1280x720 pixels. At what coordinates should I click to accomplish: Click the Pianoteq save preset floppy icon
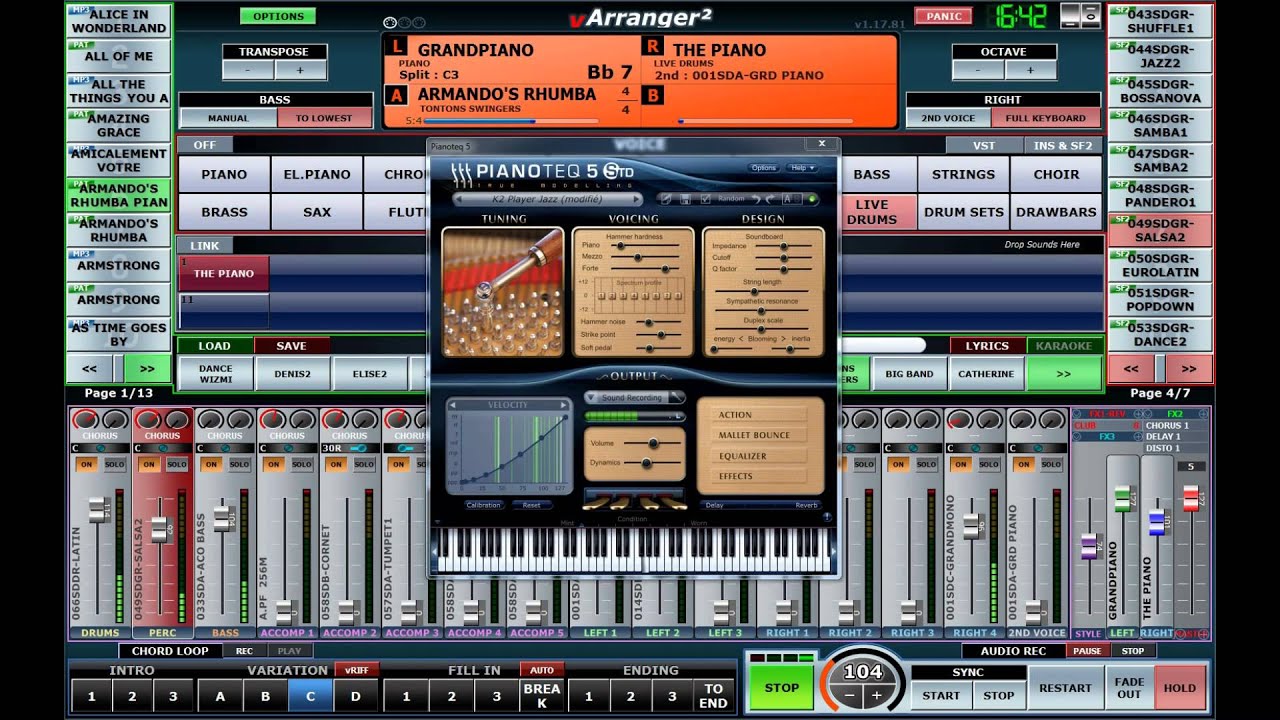pyautogui.click(x=685, y=199)
